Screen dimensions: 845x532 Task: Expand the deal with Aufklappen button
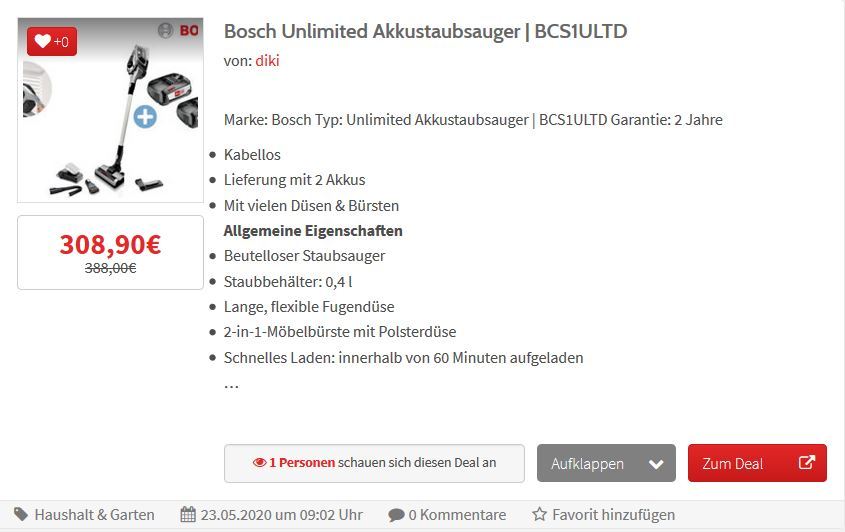[x=606, y=463]
